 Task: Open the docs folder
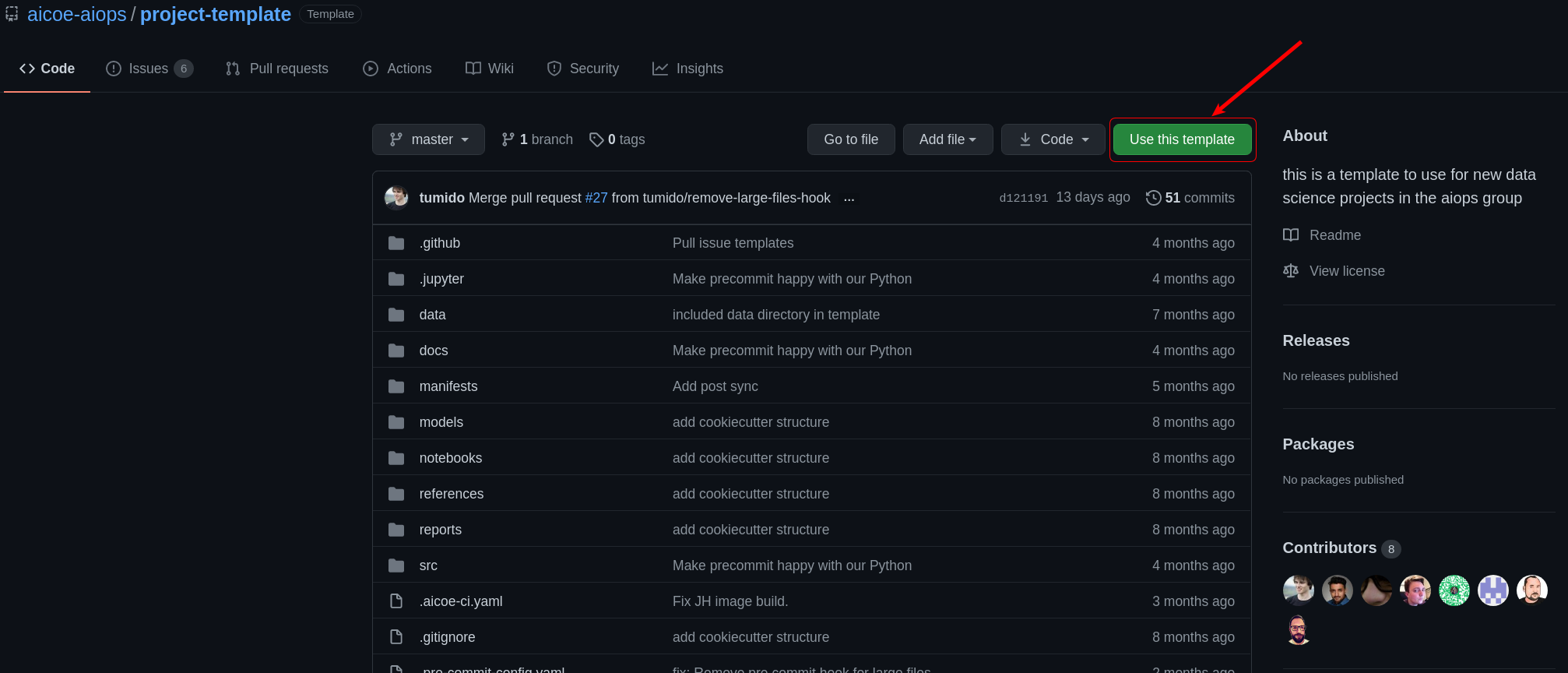[434, 351]
